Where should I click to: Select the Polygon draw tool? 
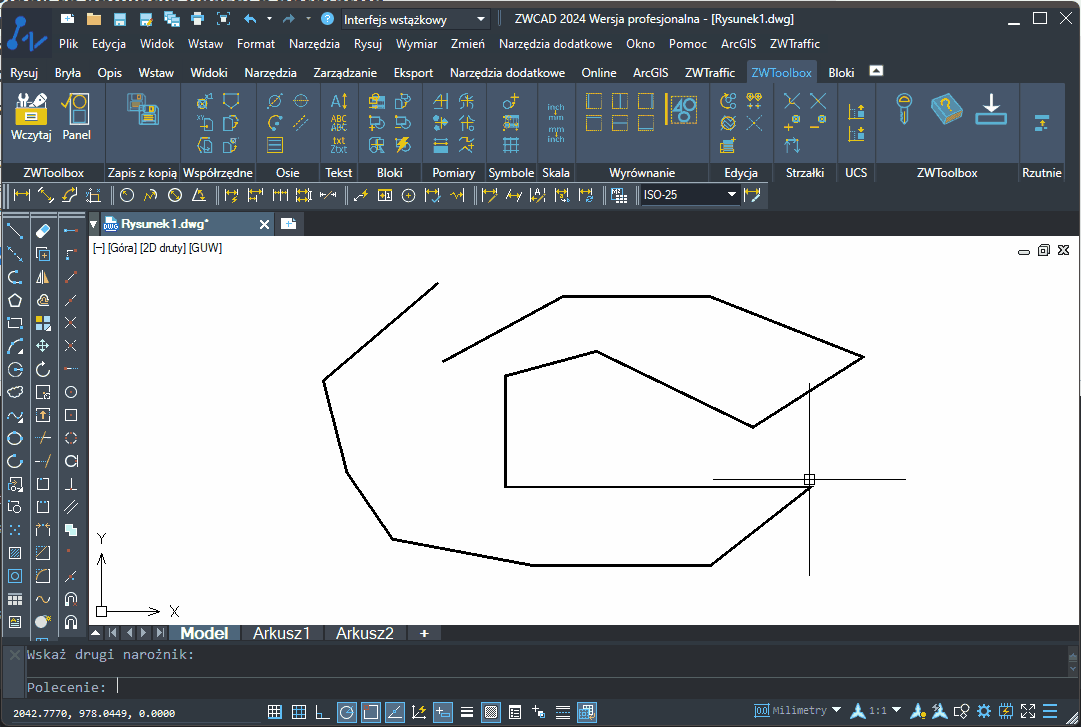14,300
